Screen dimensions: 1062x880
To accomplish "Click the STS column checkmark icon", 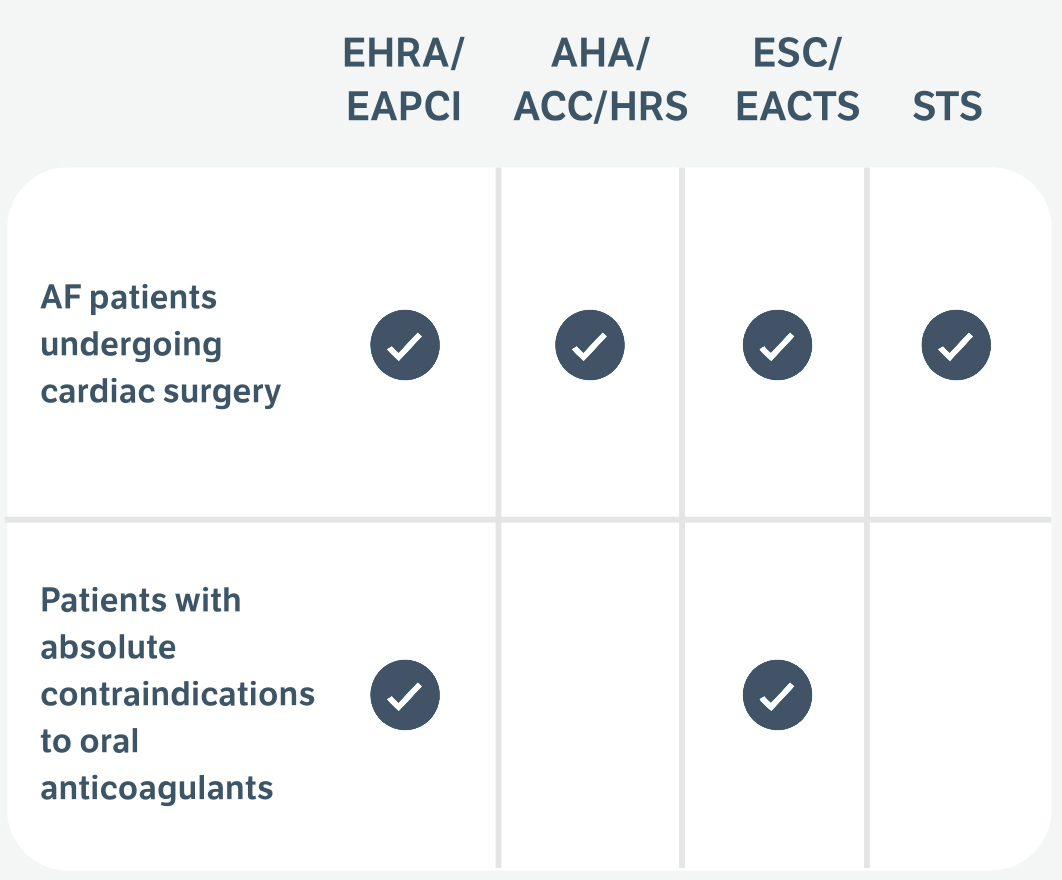I will 956,345.
